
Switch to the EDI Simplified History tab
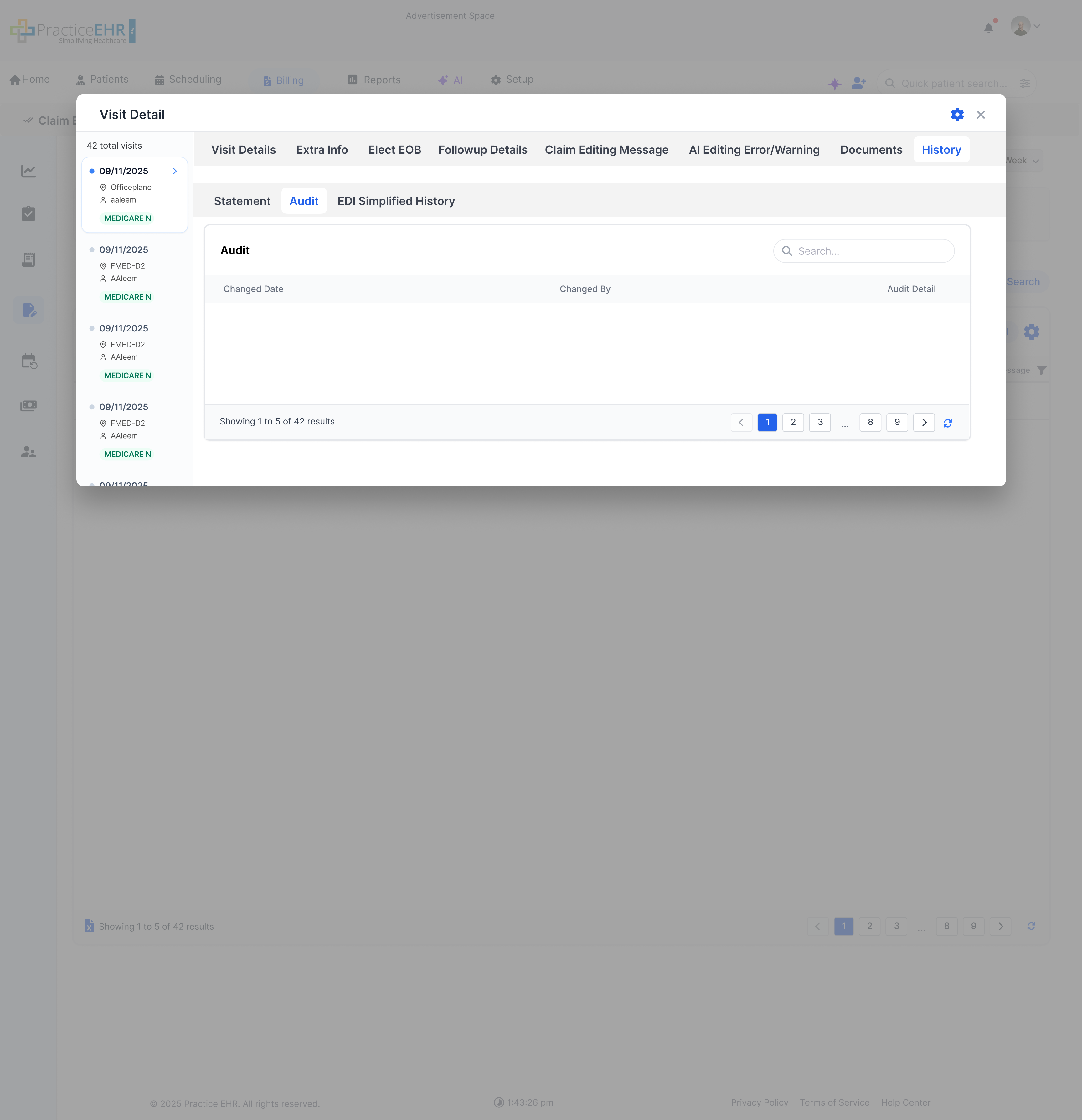[x=395, y=201]
